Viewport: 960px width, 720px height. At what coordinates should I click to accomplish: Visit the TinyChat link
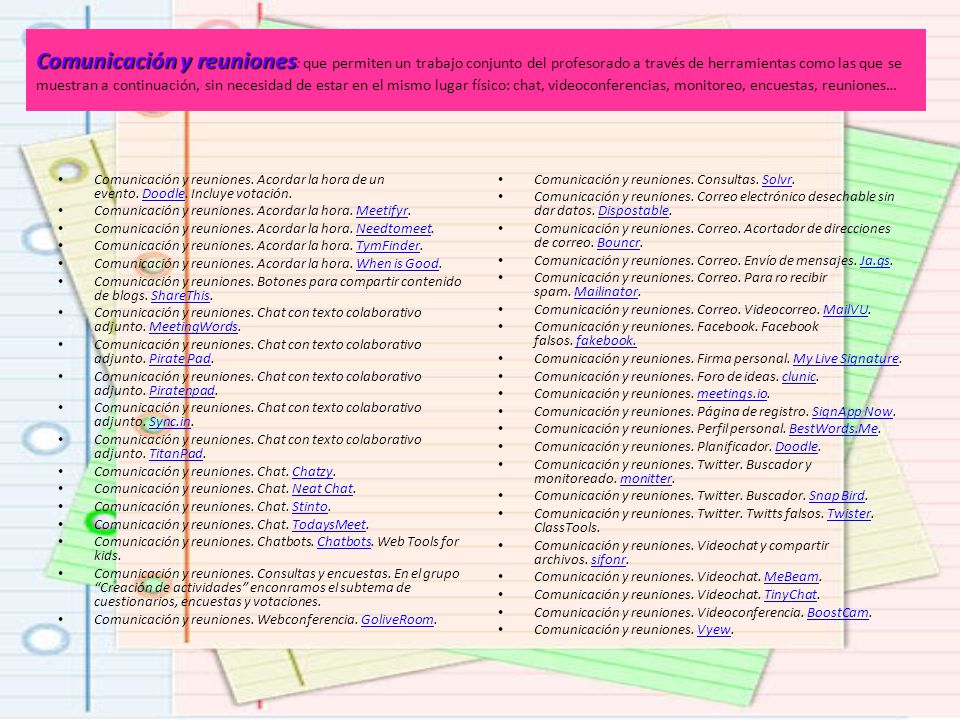click(790, 594)
